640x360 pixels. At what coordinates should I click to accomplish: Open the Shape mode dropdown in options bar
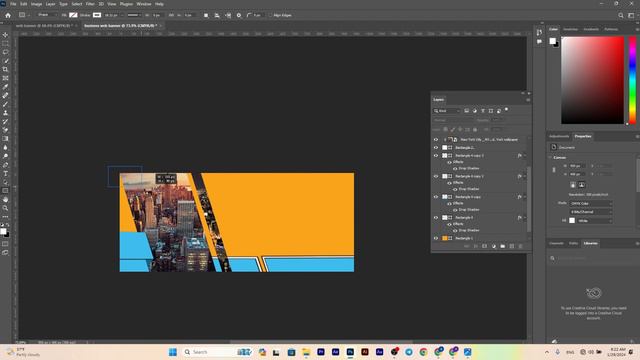47,15
